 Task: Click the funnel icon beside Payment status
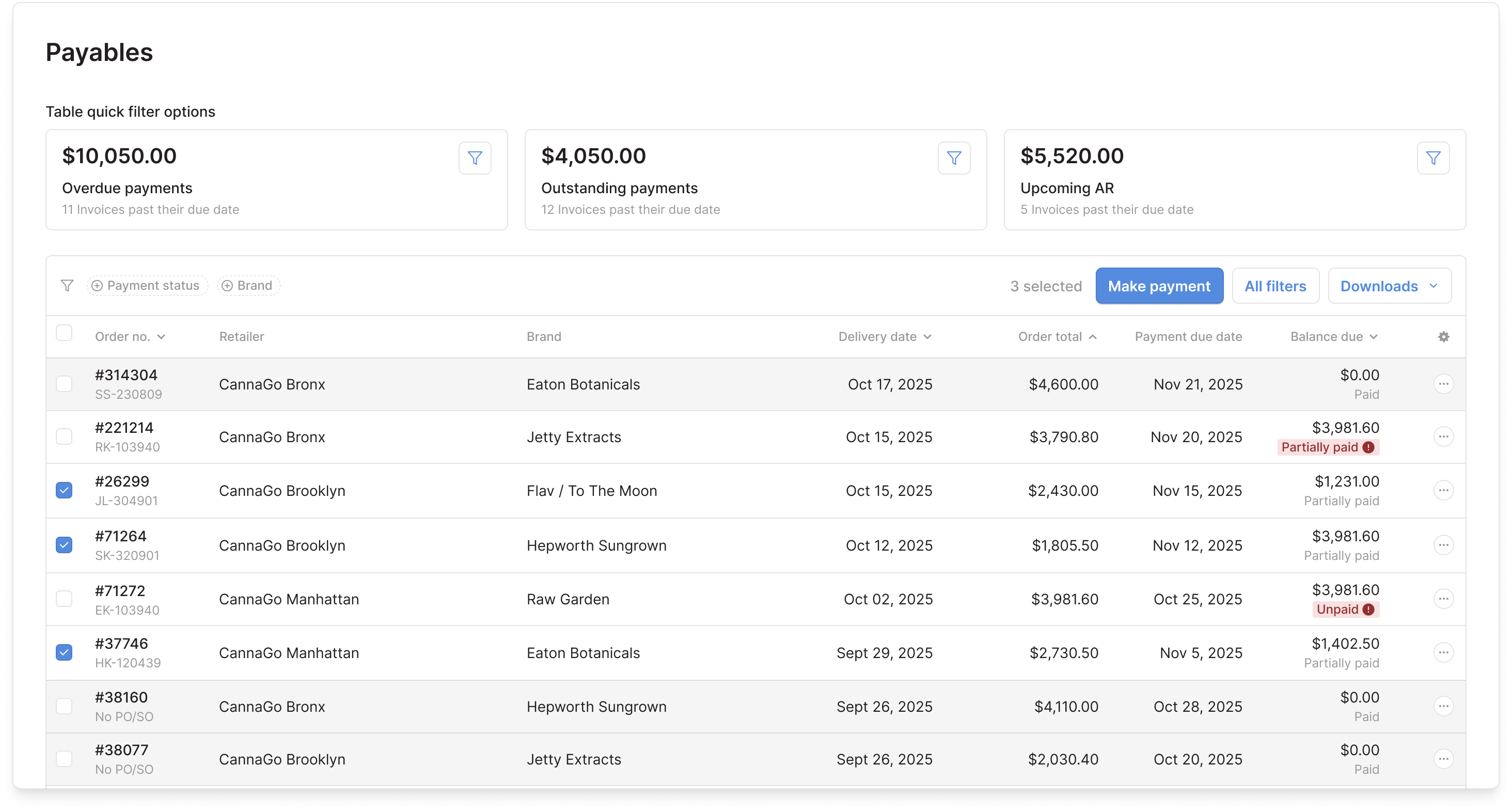[68, 285]
